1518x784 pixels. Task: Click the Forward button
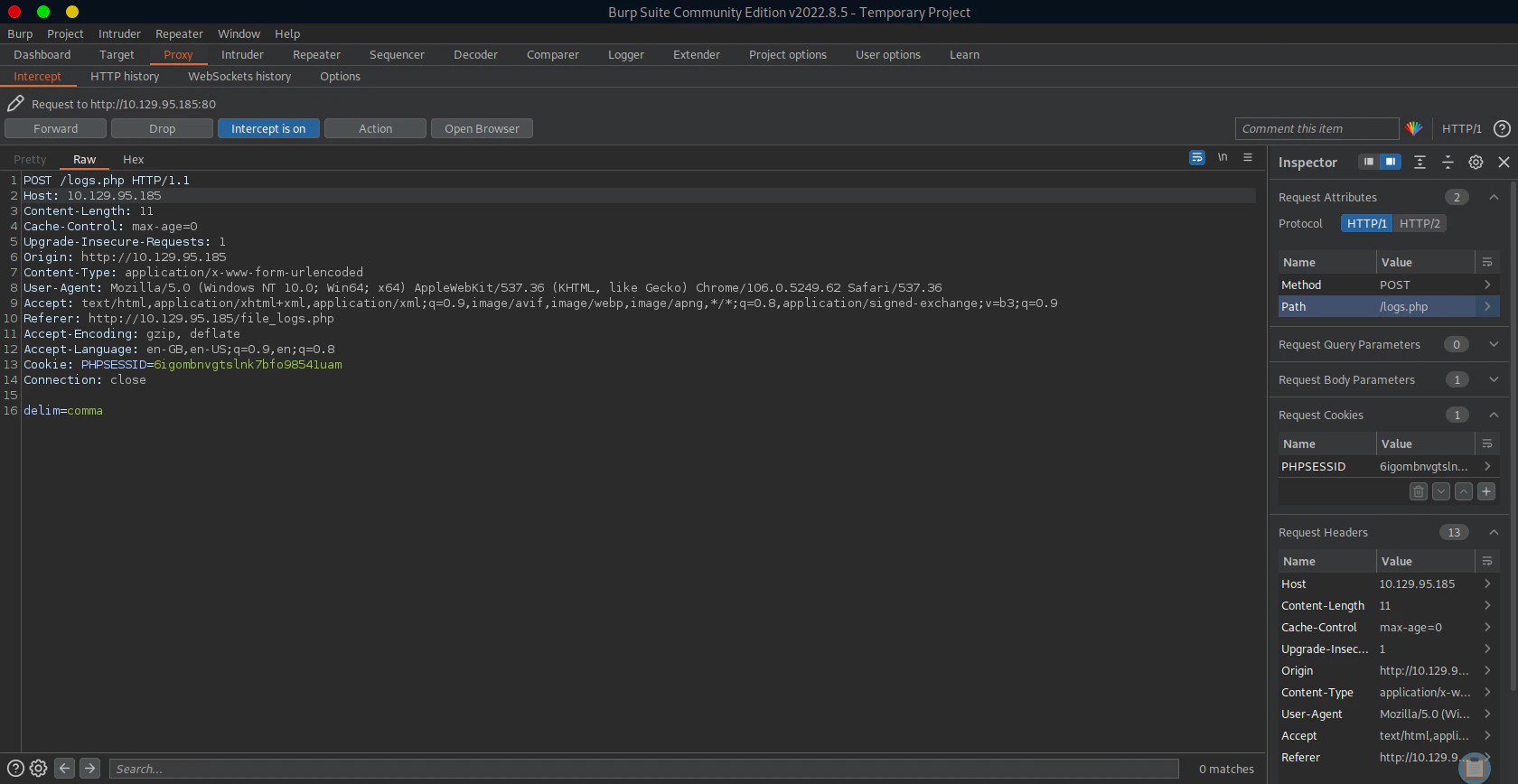[56, 128]
